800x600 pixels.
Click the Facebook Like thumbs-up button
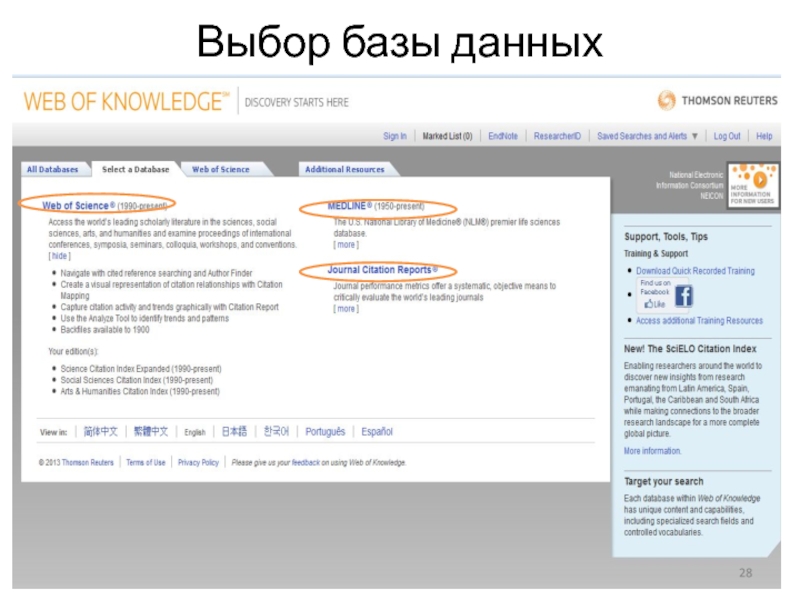[x=655, y=304]
